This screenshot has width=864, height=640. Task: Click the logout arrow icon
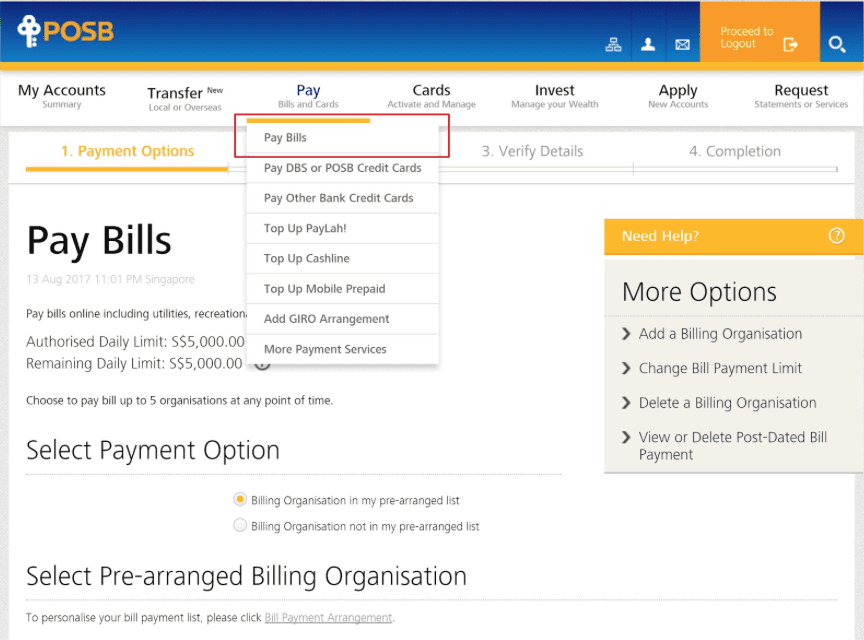[790, 45]
